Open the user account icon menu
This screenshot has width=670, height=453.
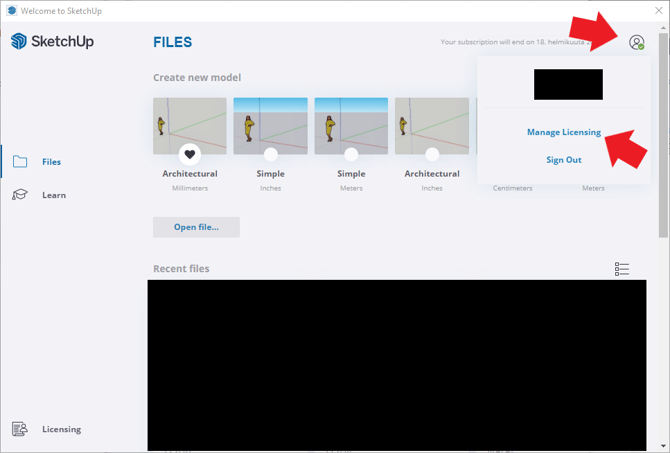pos(636,43)
